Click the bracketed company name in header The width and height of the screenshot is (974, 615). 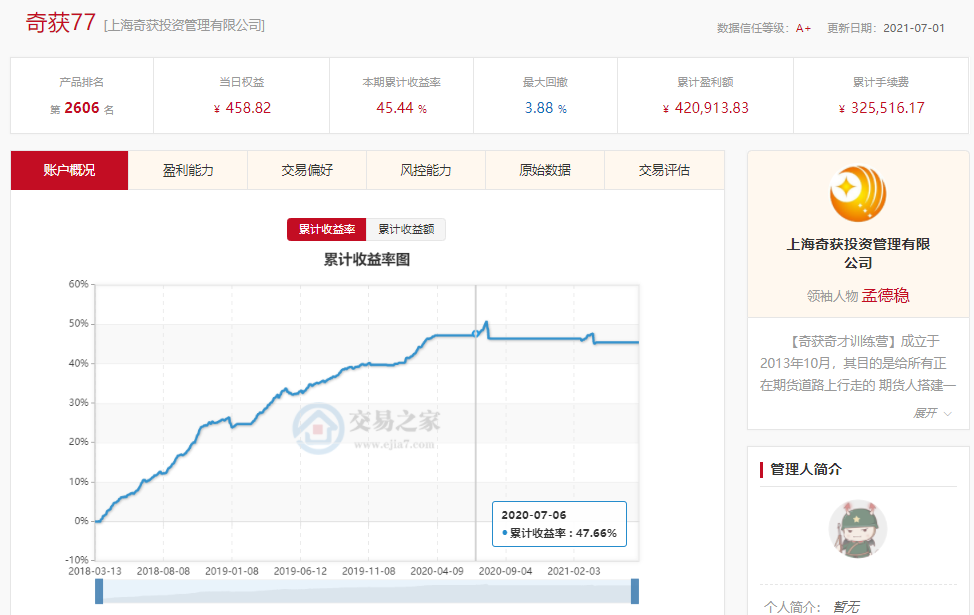(x=184, y=25)
